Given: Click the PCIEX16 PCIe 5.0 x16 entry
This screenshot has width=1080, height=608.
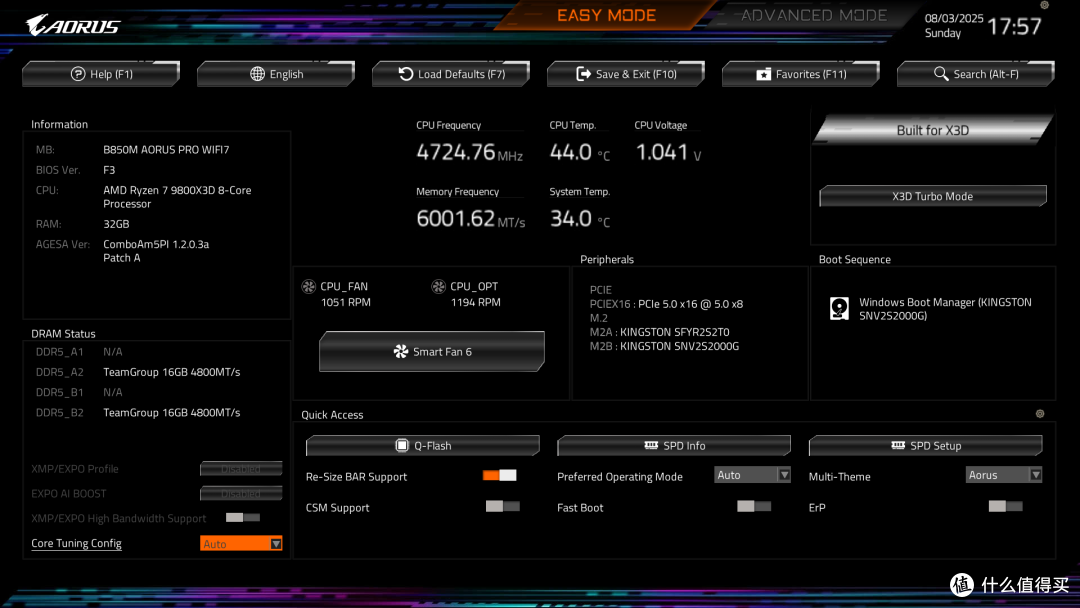Looking at the screenshot, I should pos(666,304).
